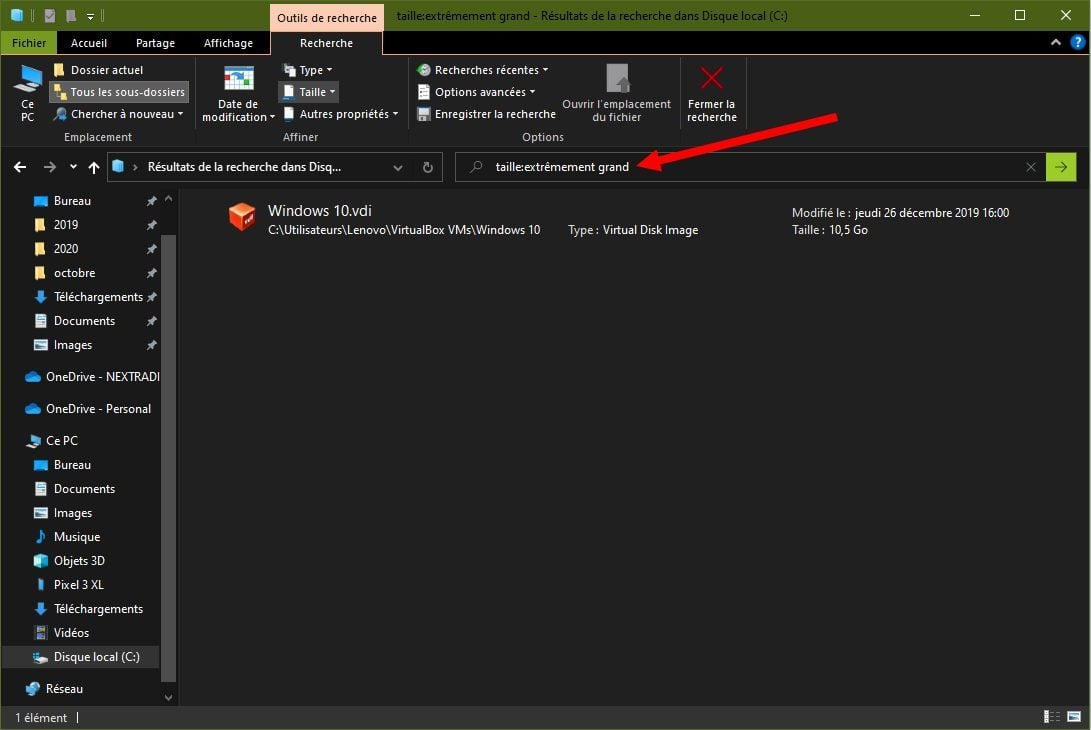Open Objets 3D folder
Viewport: 1091px width, 730px height.
pos(79,561)
